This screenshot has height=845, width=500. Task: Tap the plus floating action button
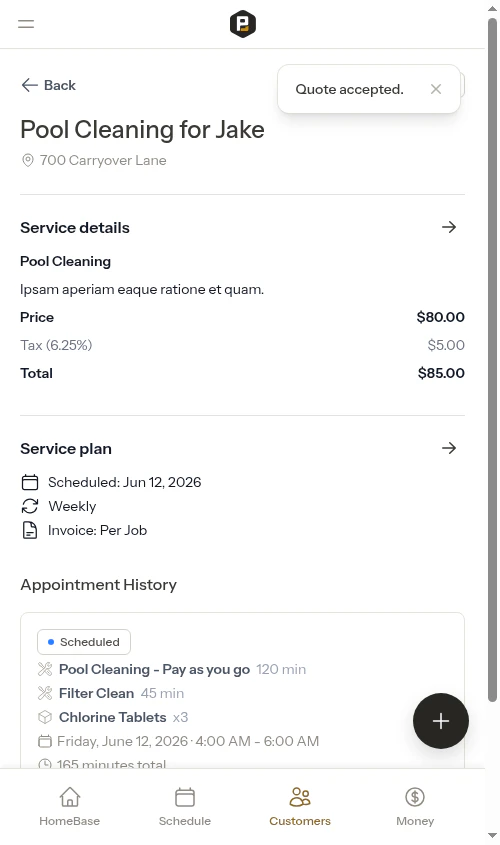(441, 721)
